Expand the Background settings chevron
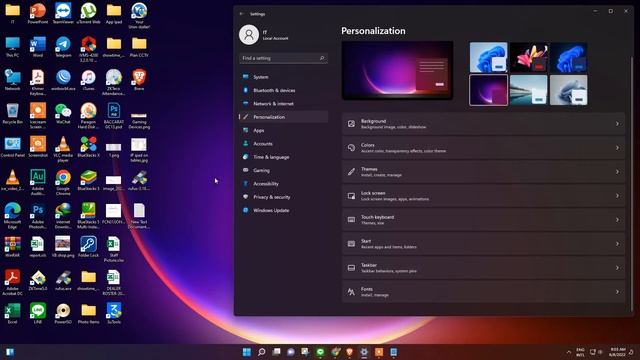 click(x=617, y=124)
